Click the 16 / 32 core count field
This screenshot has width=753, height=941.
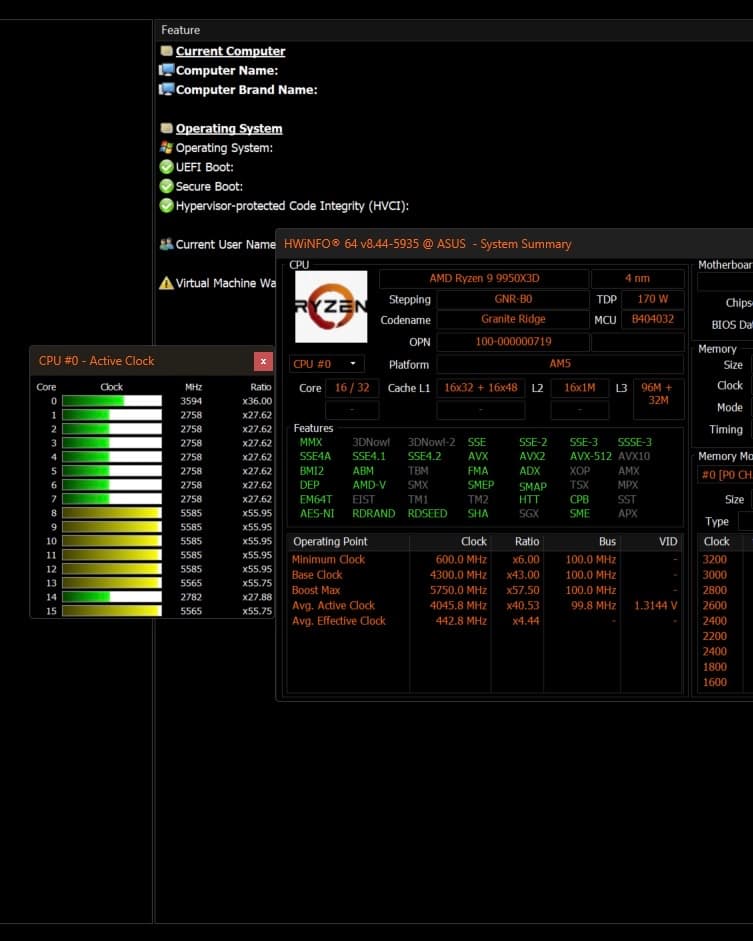click(x=352, y=388)
